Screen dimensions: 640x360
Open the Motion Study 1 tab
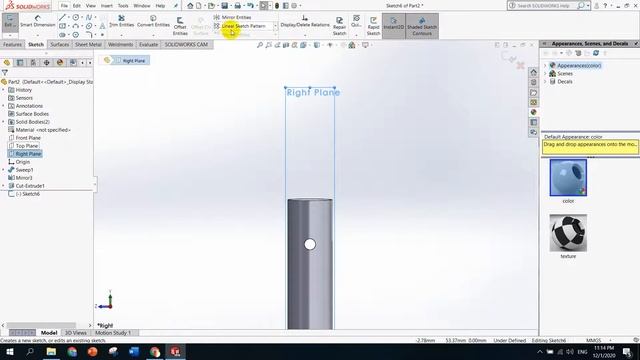(113, 333)
